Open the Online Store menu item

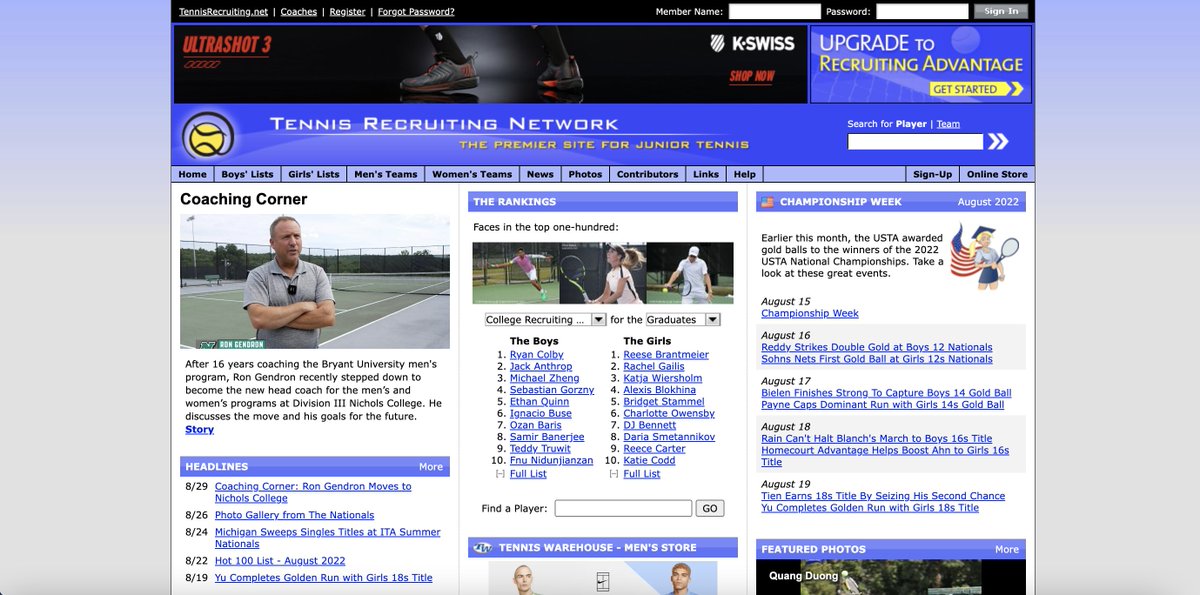997,174
